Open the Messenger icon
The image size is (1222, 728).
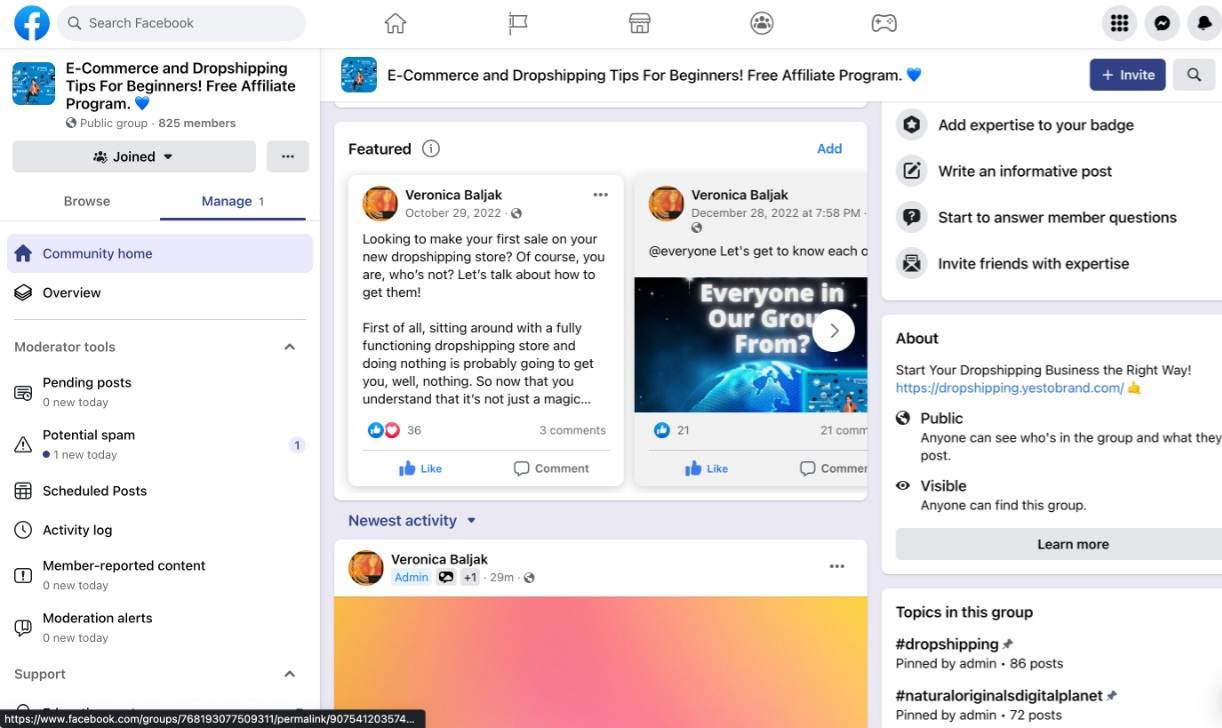pyautogui.click(x=1162, y=23)
